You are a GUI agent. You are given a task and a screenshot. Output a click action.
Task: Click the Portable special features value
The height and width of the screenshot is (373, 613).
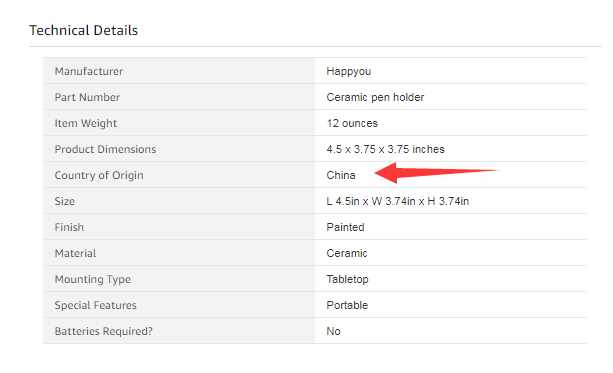pyautogui.click(x=347, y=305)
